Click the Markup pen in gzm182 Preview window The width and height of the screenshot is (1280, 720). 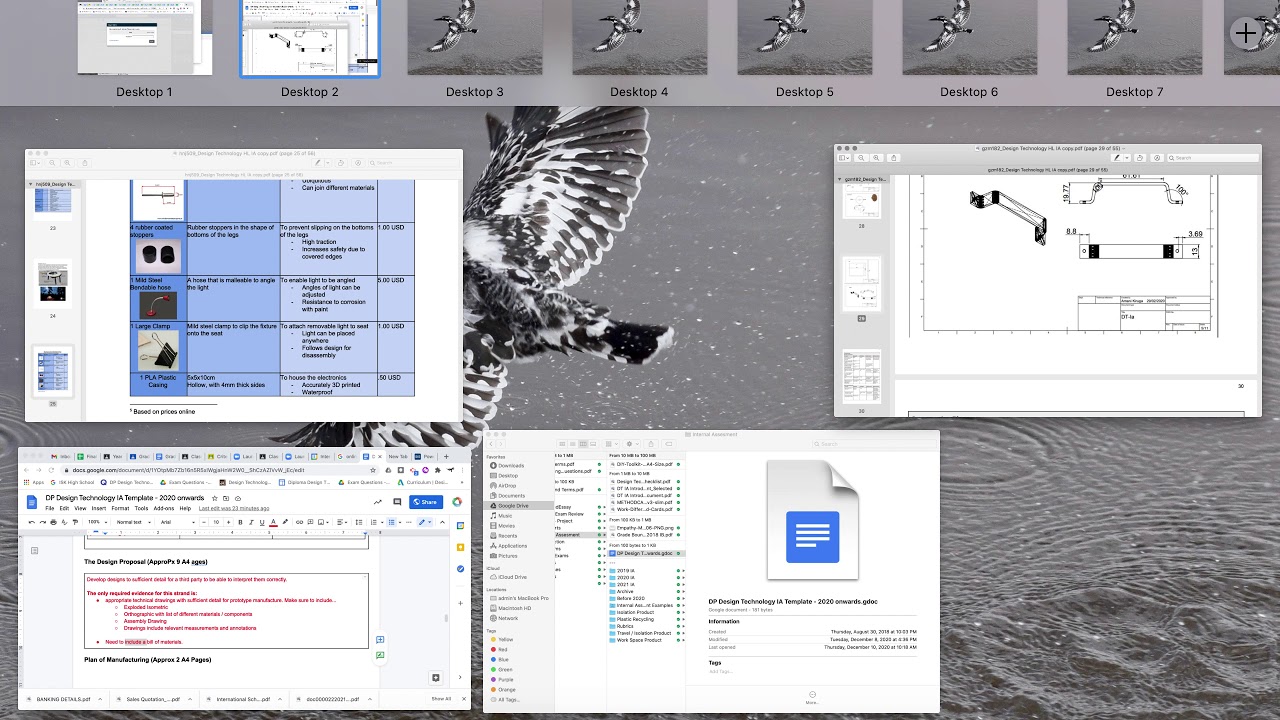click(x=1117, y=158)
